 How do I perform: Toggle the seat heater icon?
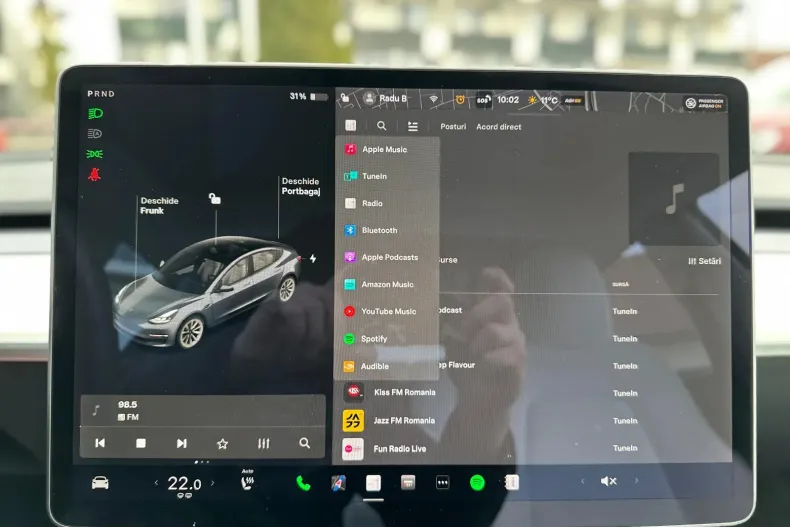[247, 481]
